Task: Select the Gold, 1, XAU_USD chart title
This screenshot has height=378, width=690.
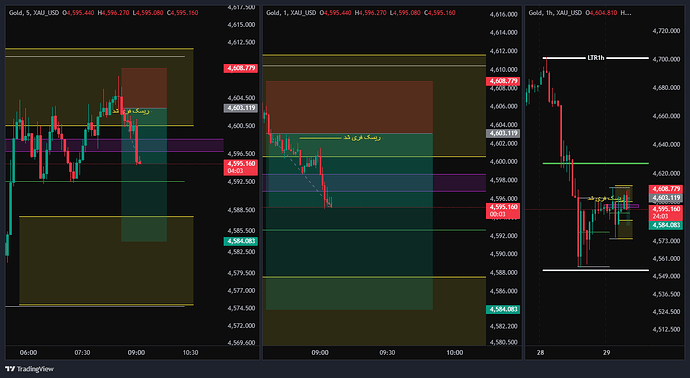Action: tap(291, 13)
